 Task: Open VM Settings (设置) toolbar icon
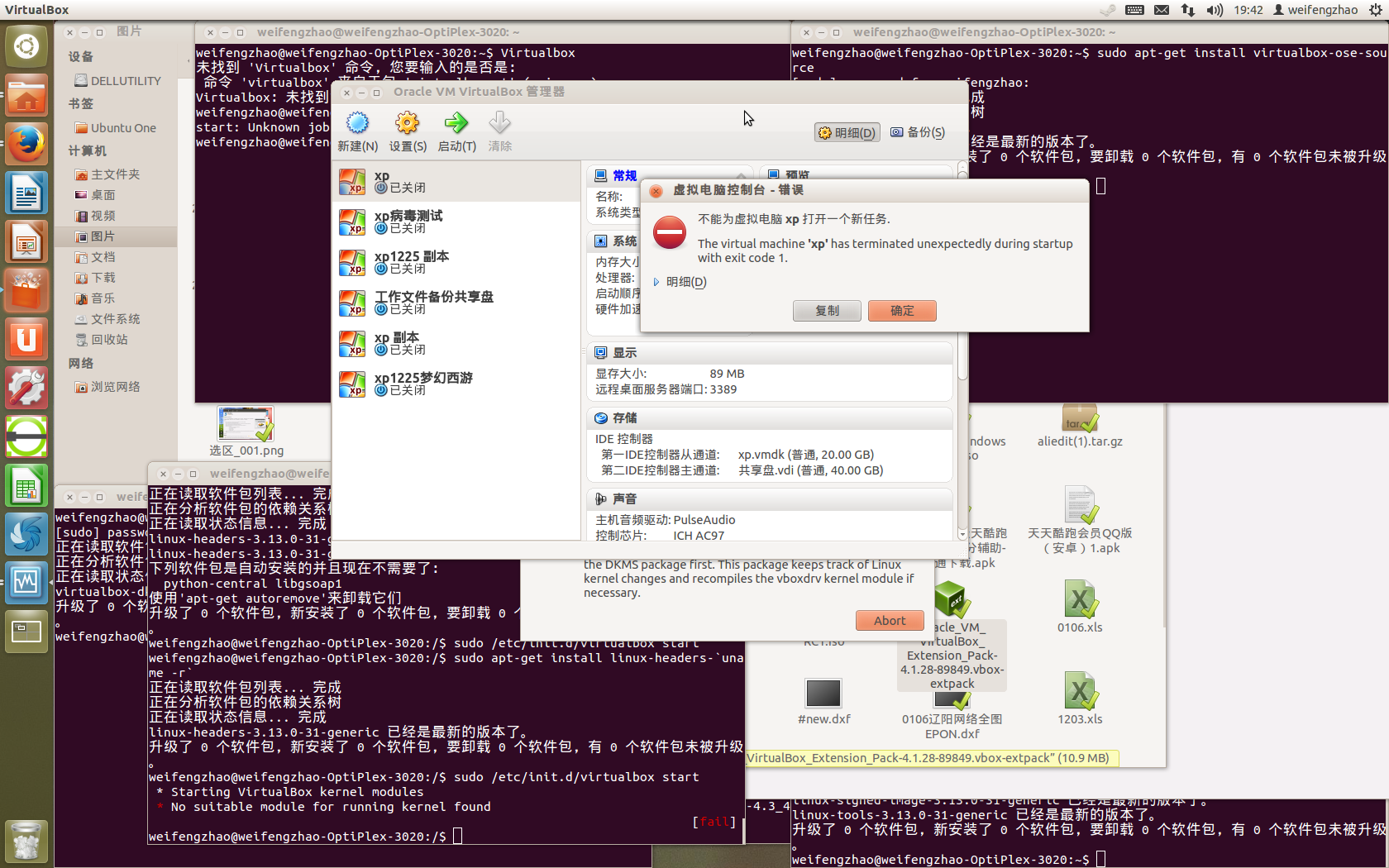coord(407,124)
